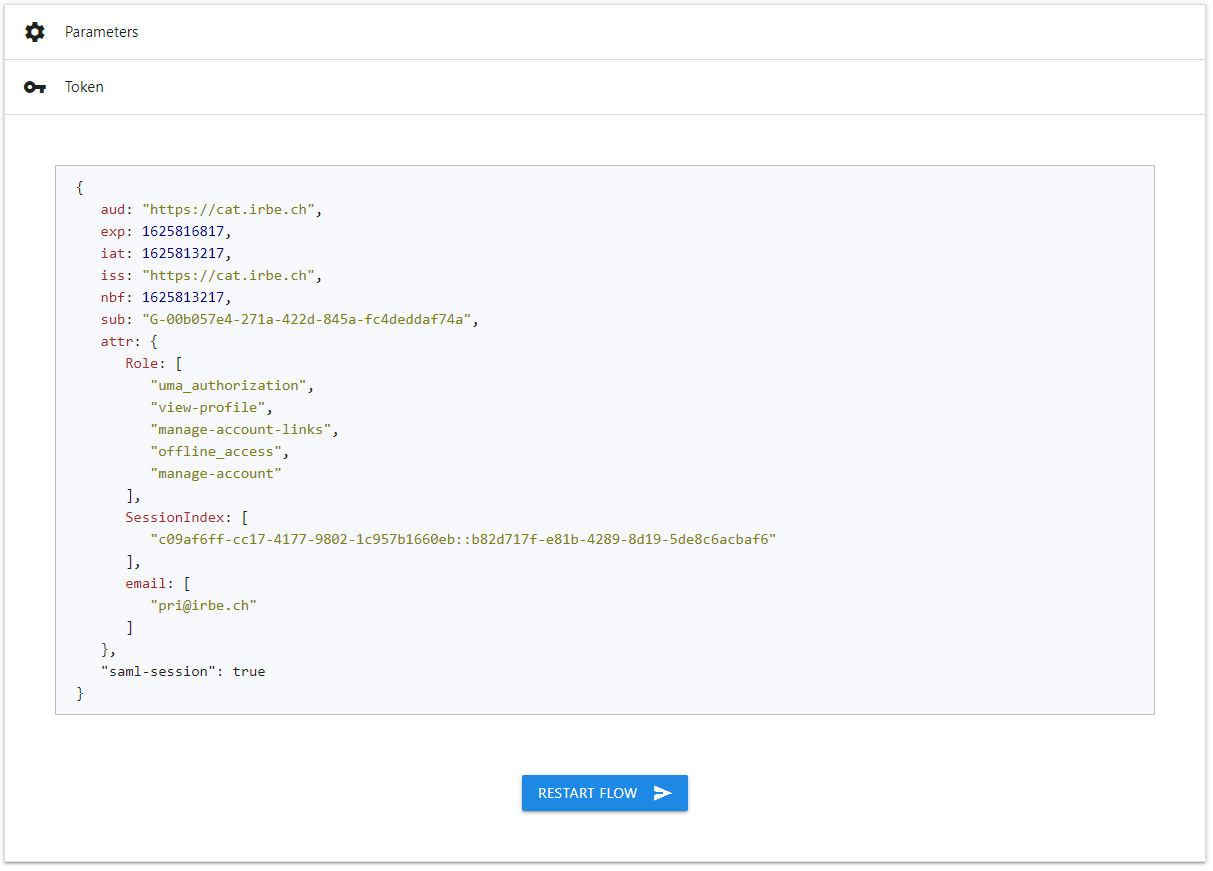The width and height of the screenshot is (1213, 871).
Task: Click the Parameters gear icon
Action: tap(35, 32)
